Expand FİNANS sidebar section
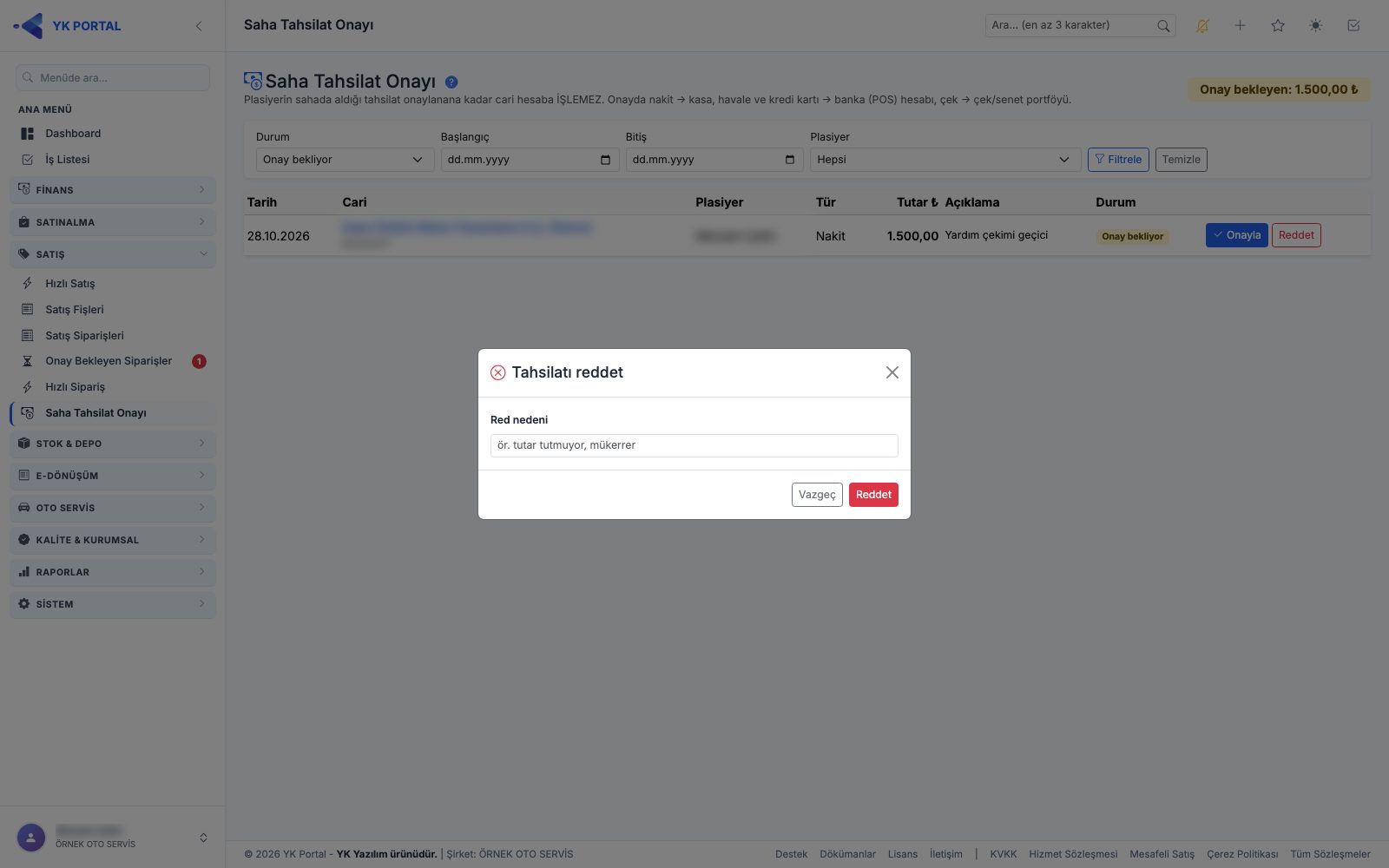Screen dimensions: 1389x868 [113, 190]
